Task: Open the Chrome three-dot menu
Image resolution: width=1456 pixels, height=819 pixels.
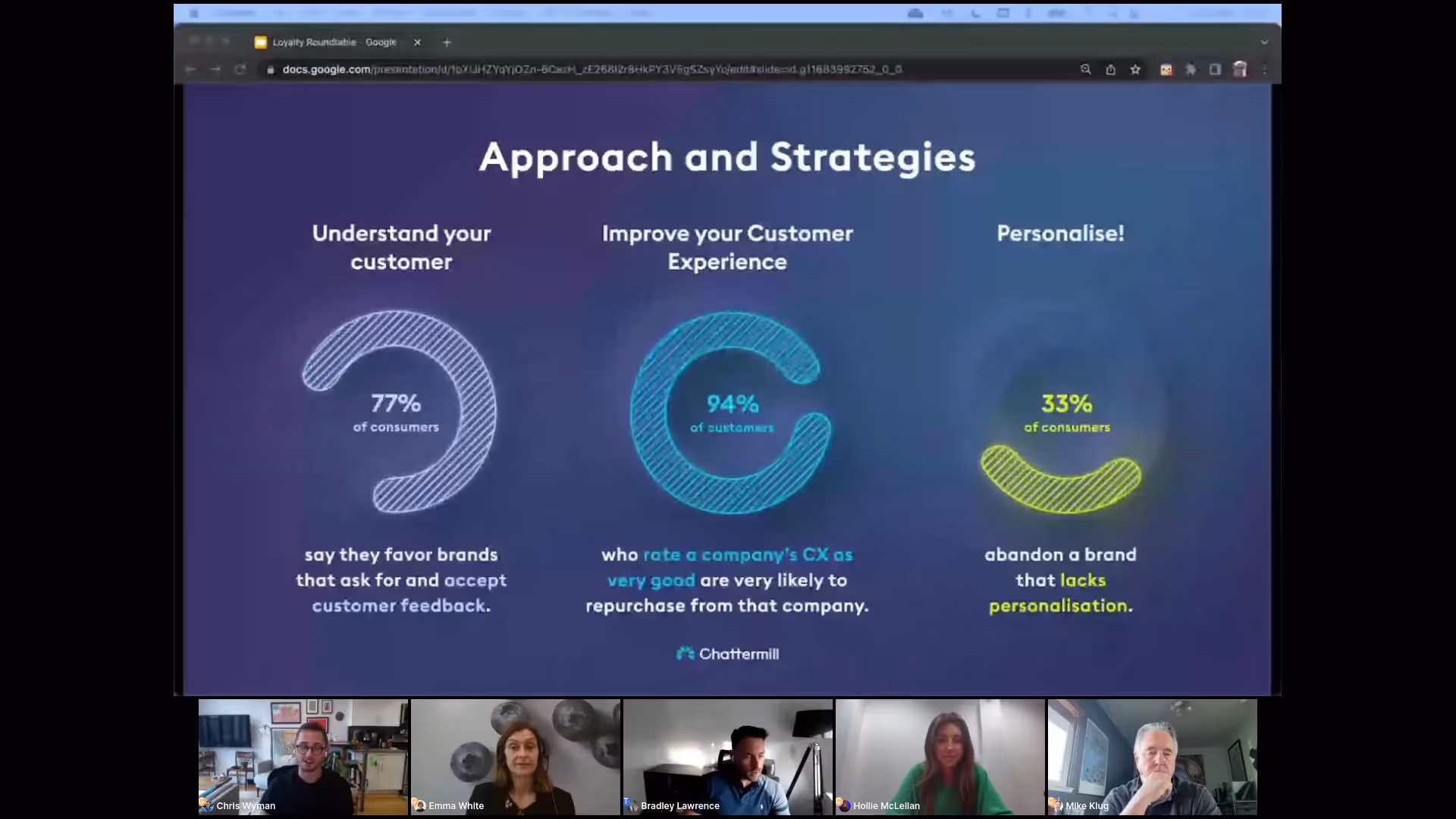Action: pos(1264,69)
